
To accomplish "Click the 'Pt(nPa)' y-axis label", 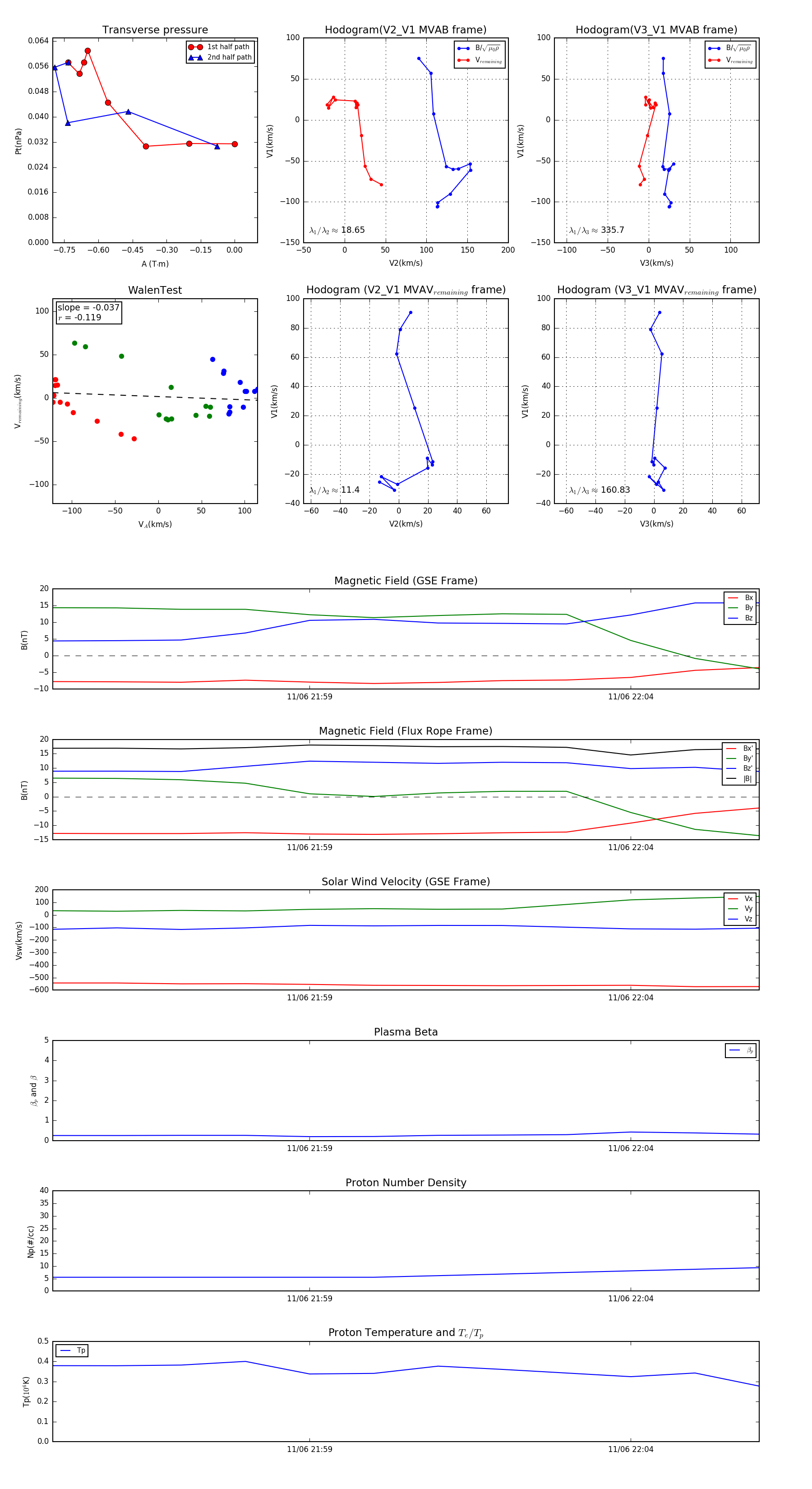I will click(18, 141).
